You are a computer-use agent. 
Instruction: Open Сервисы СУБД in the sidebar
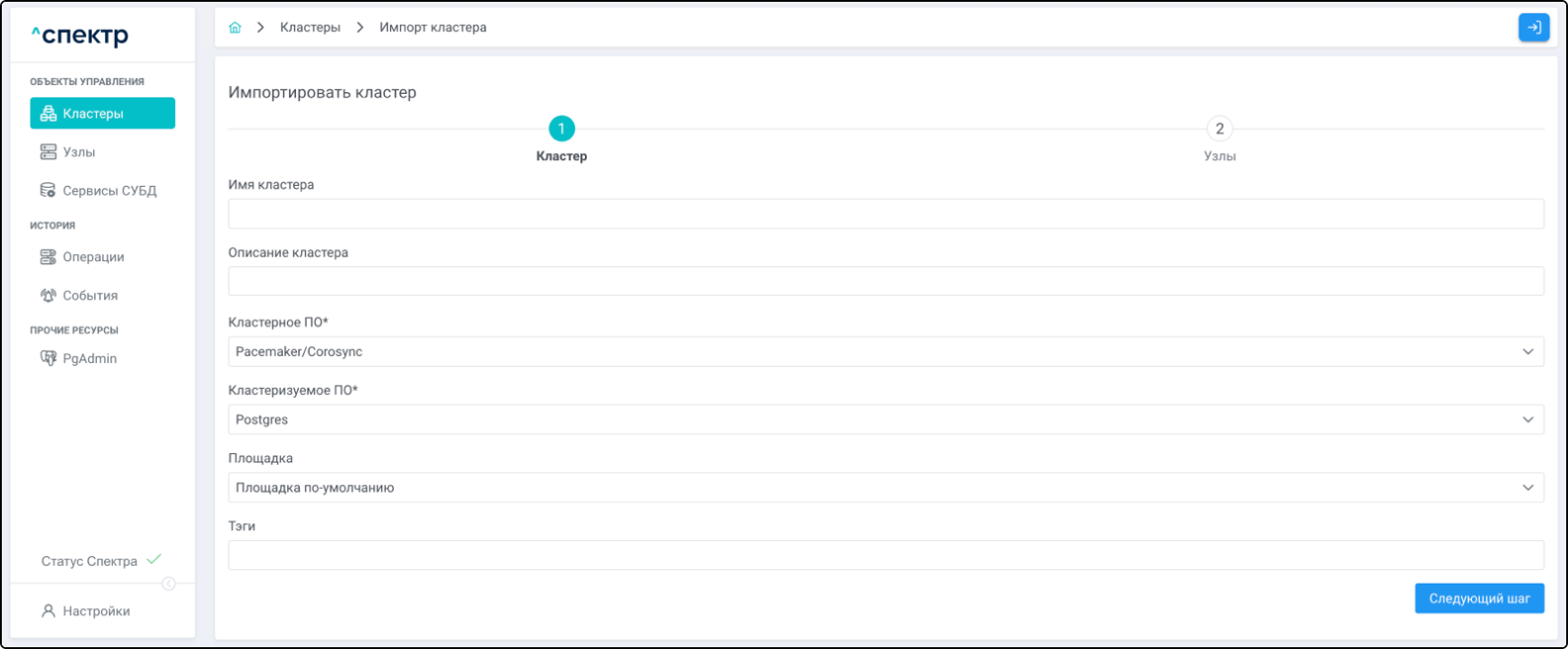(x=103, y=191)
